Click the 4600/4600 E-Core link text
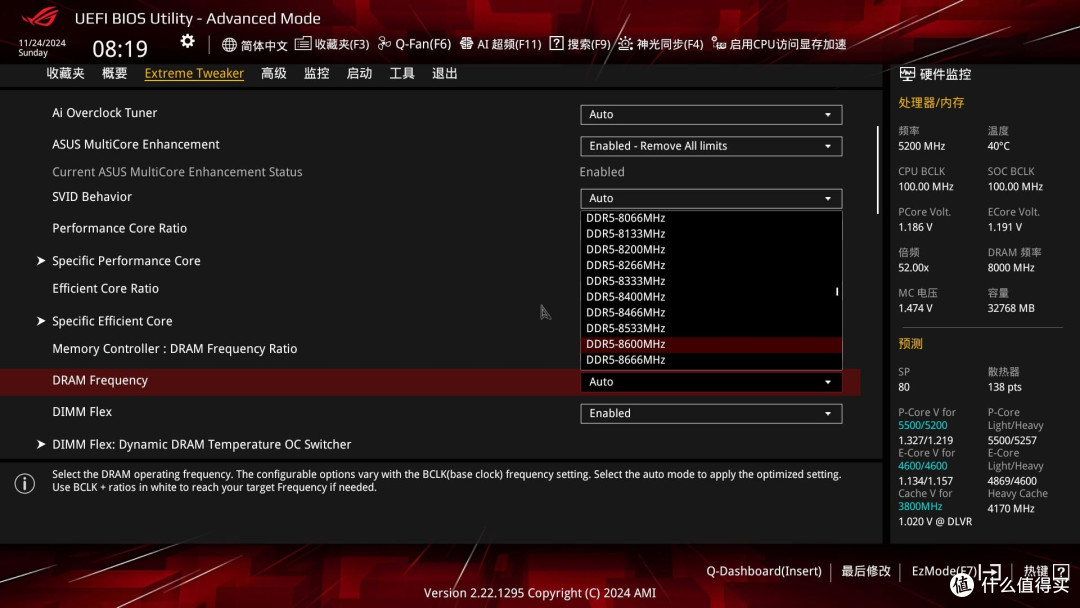Image resolution: width=1080 pixels, height=608 pixels. pos(922,466)
